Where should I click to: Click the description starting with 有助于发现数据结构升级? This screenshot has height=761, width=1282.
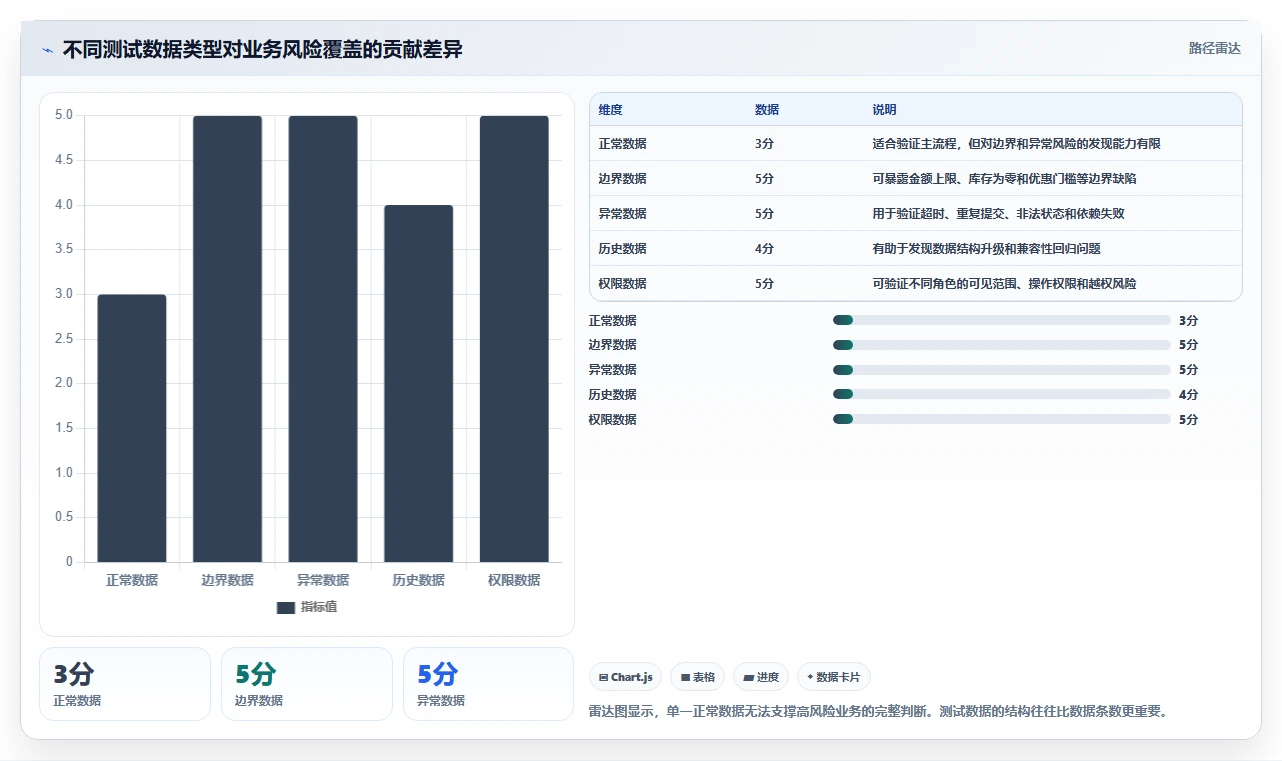click(986, 249)
